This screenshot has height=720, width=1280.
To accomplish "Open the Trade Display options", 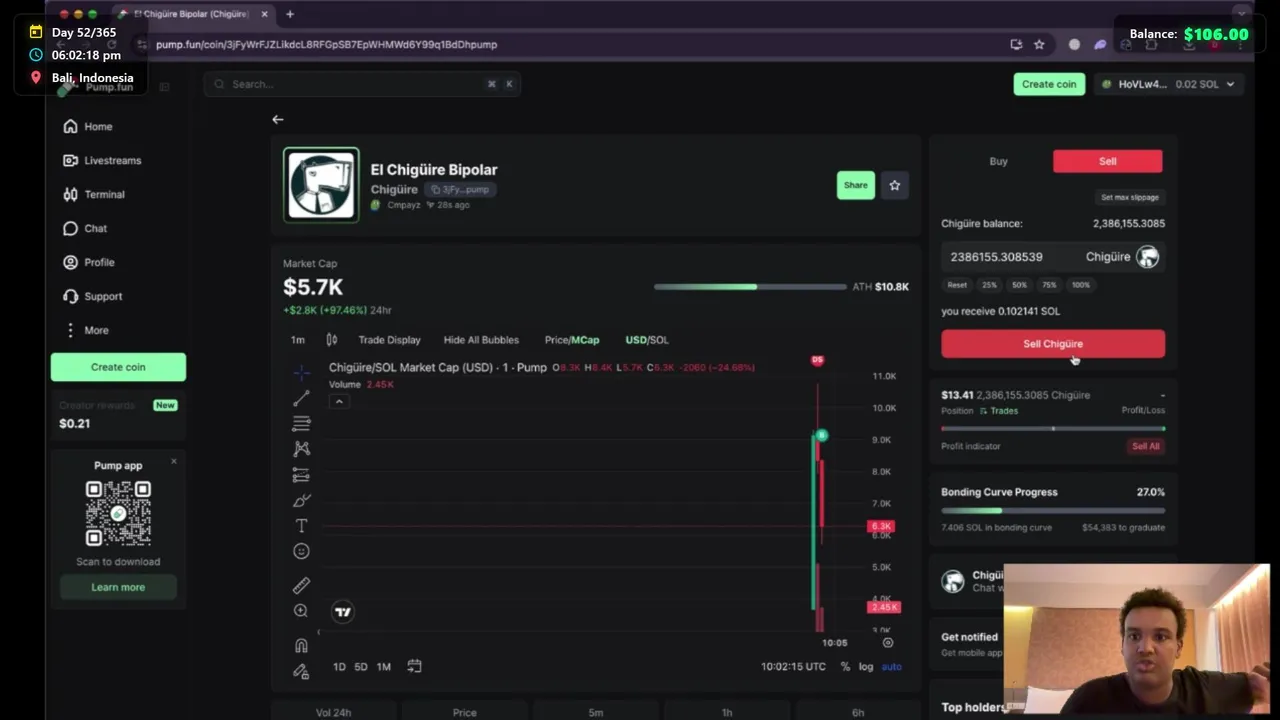I will [x=389, y=340].
